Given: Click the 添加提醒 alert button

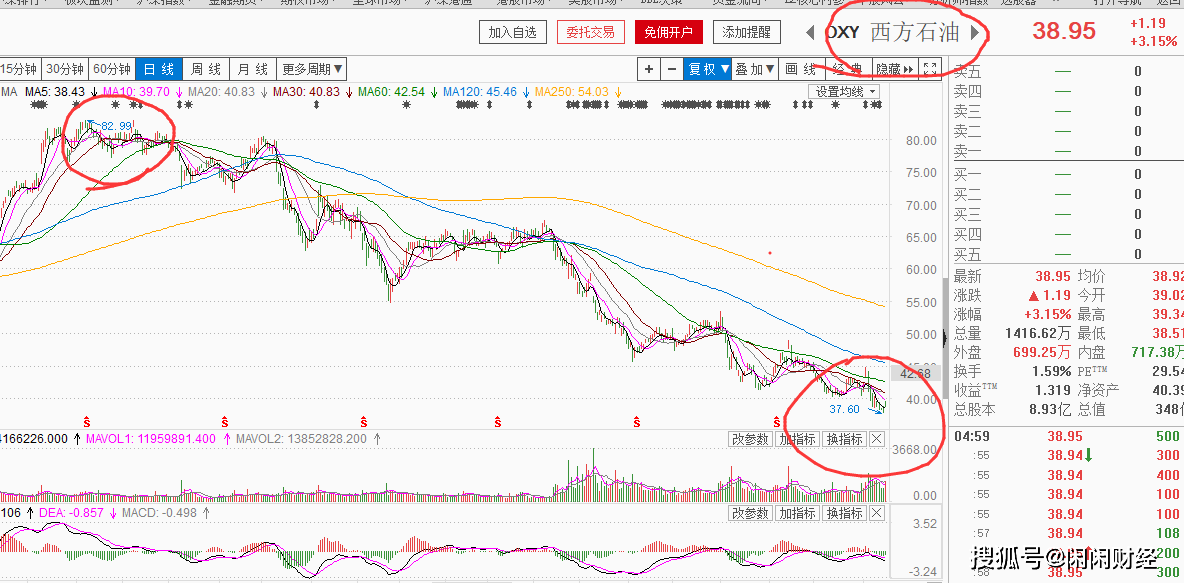Looking at the screenshot, I should (x=747, y=32).
